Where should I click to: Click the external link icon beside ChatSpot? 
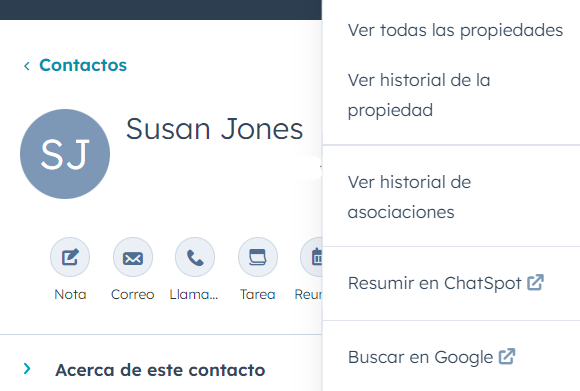tap(536, 282)
